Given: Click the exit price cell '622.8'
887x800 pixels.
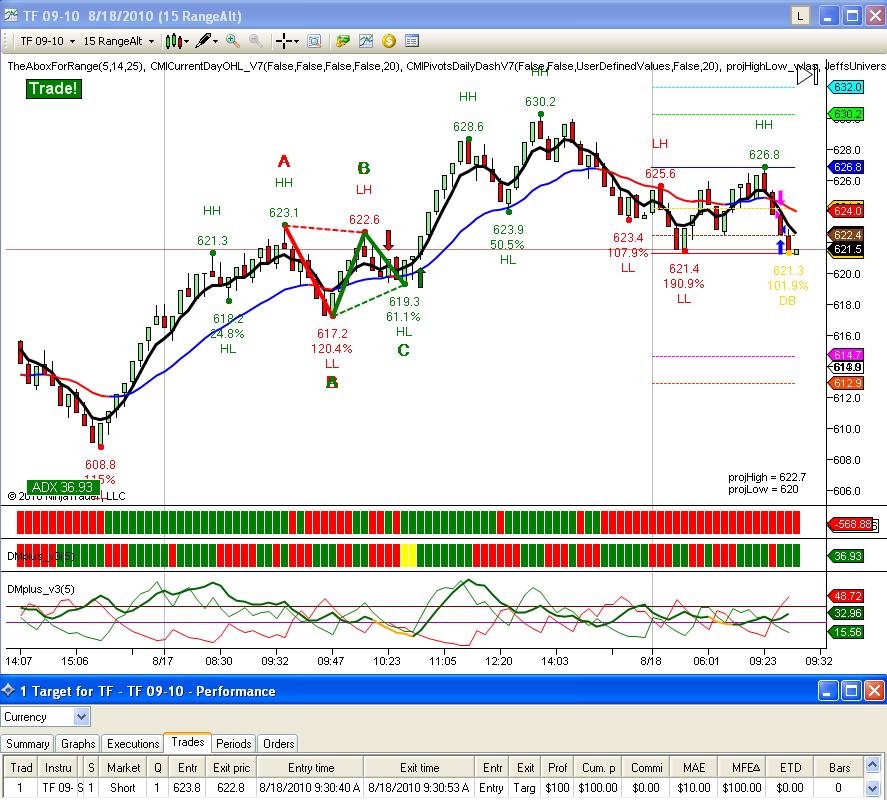Looking at the screenshot, I should pos(231,788).
